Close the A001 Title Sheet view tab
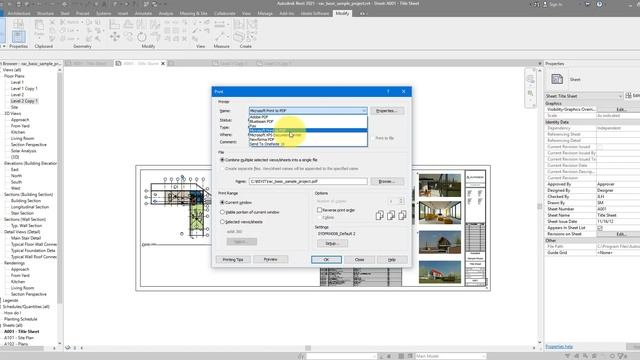Viewport: 640px width, 360px height. click(163, 63)
